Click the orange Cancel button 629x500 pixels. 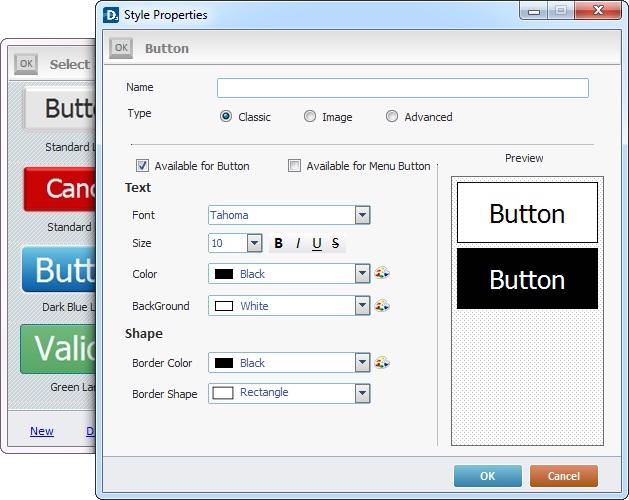[564, 476]
